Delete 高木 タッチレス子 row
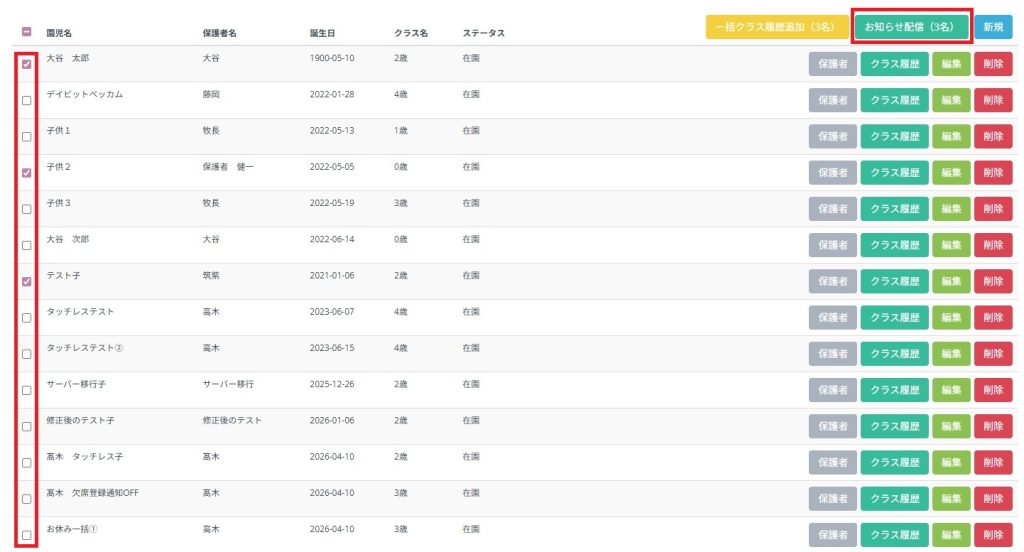Viewport: 1024px width, 552px height. (993, 463)
